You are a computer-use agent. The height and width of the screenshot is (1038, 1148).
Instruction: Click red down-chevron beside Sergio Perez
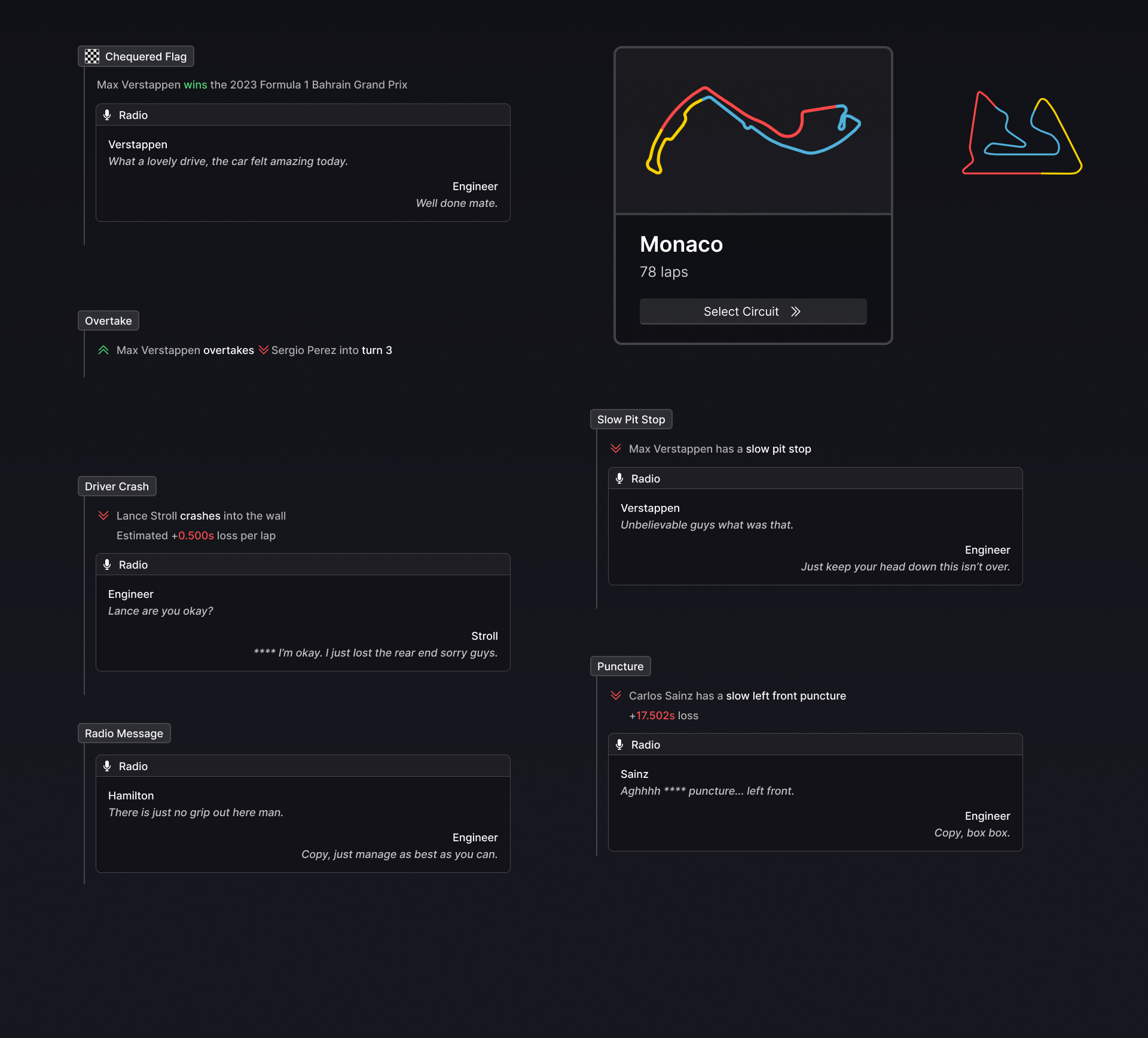263,350
